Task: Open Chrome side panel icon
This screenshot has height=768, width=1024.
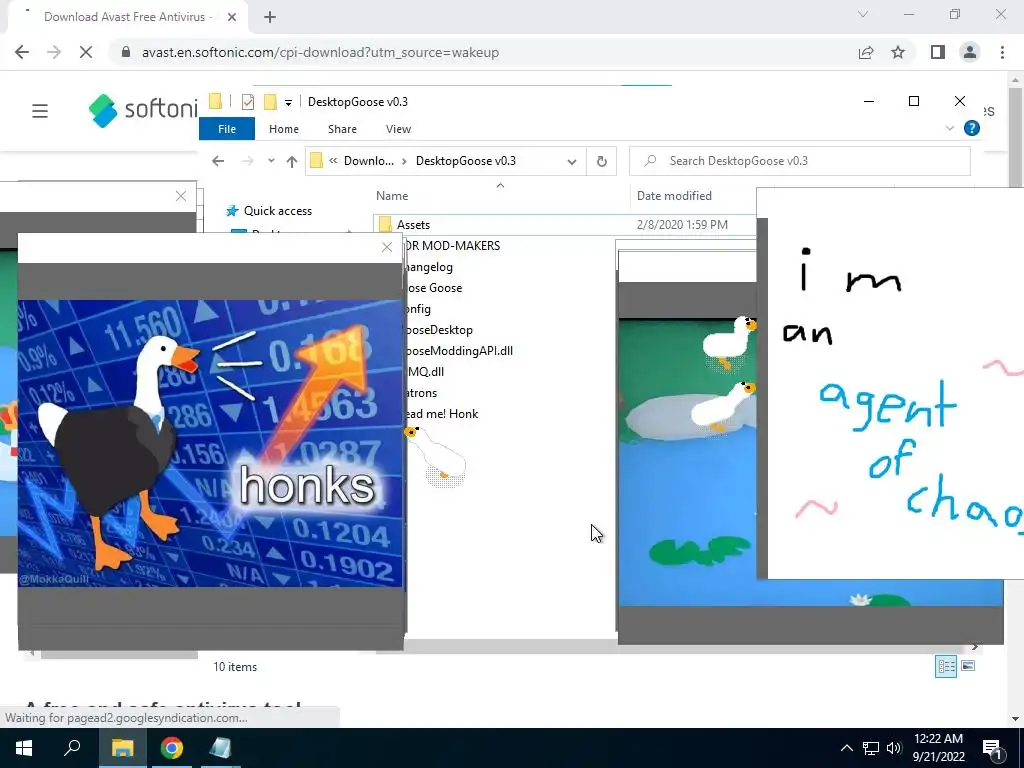Action: [938, 52]
